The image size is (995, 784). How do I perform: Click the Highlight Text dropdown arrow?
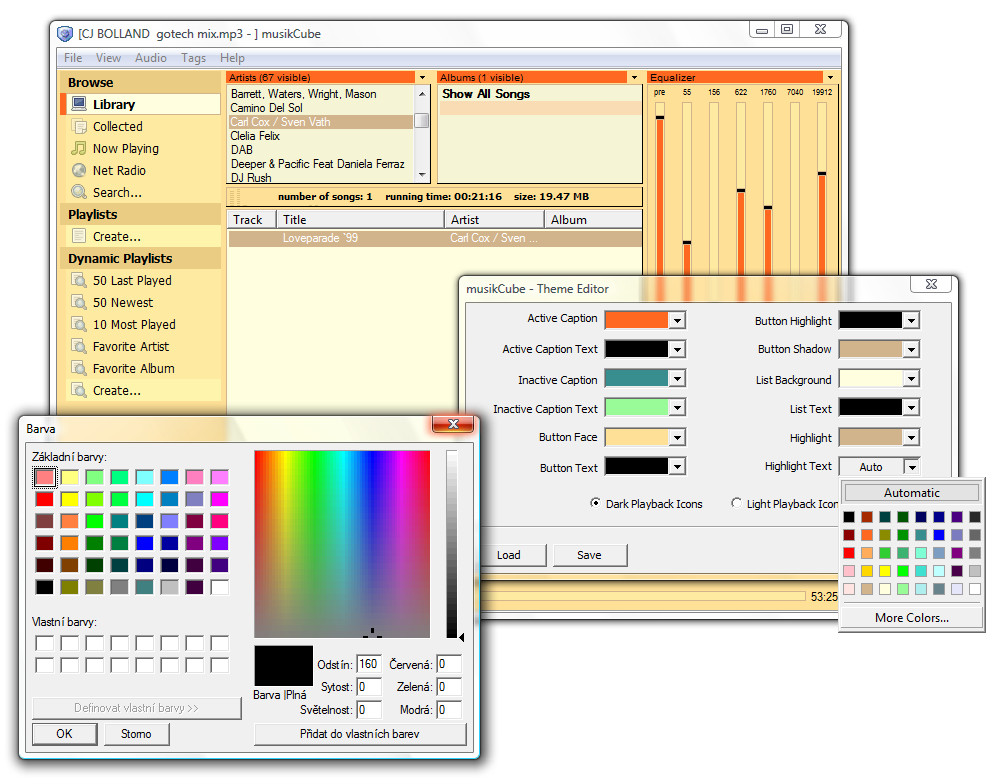(x=911, y=467)
